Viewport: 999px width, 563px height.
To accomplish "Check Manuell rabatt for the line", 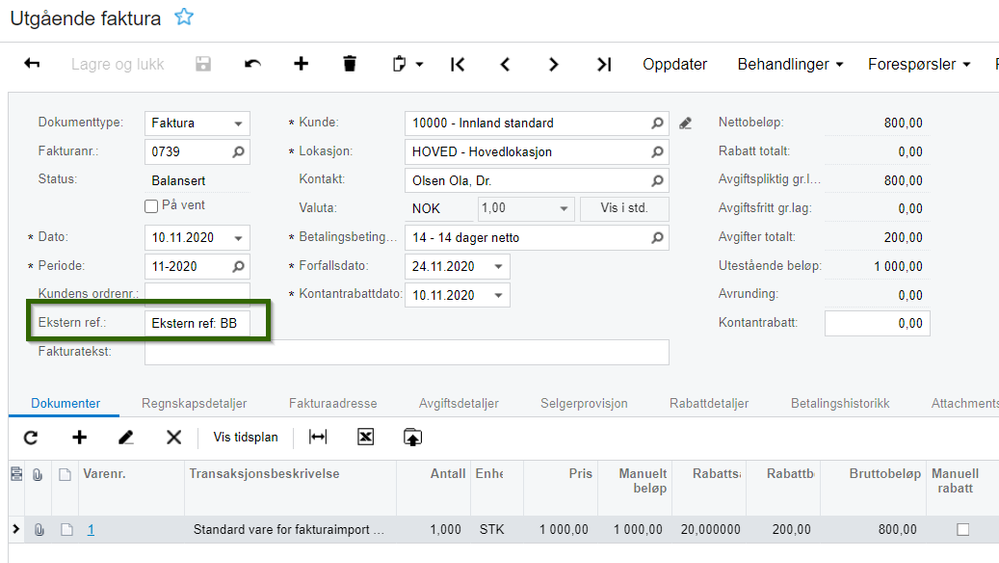I will pos(962,530).
